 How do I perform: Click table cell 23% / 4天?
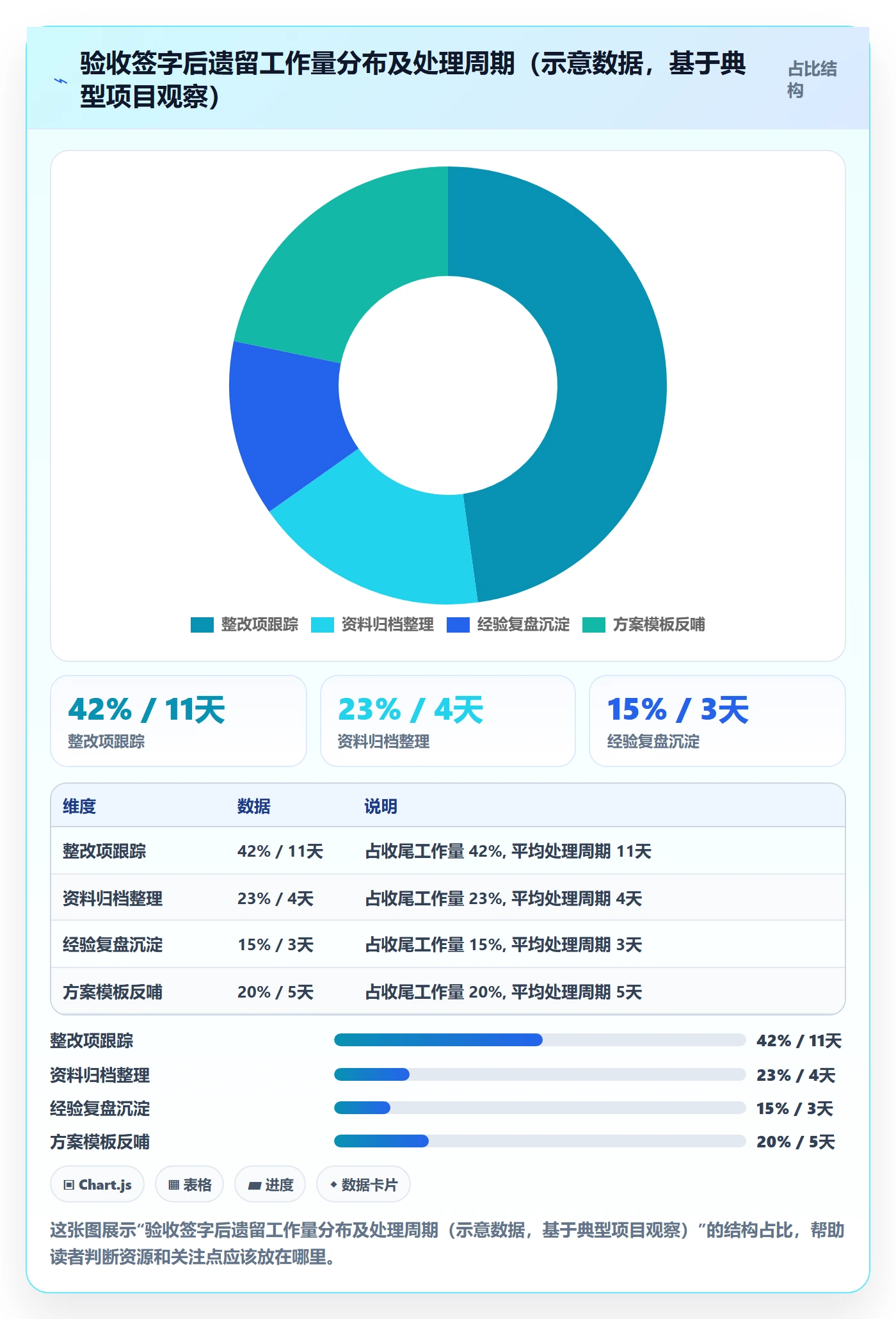tap(275, 898)
